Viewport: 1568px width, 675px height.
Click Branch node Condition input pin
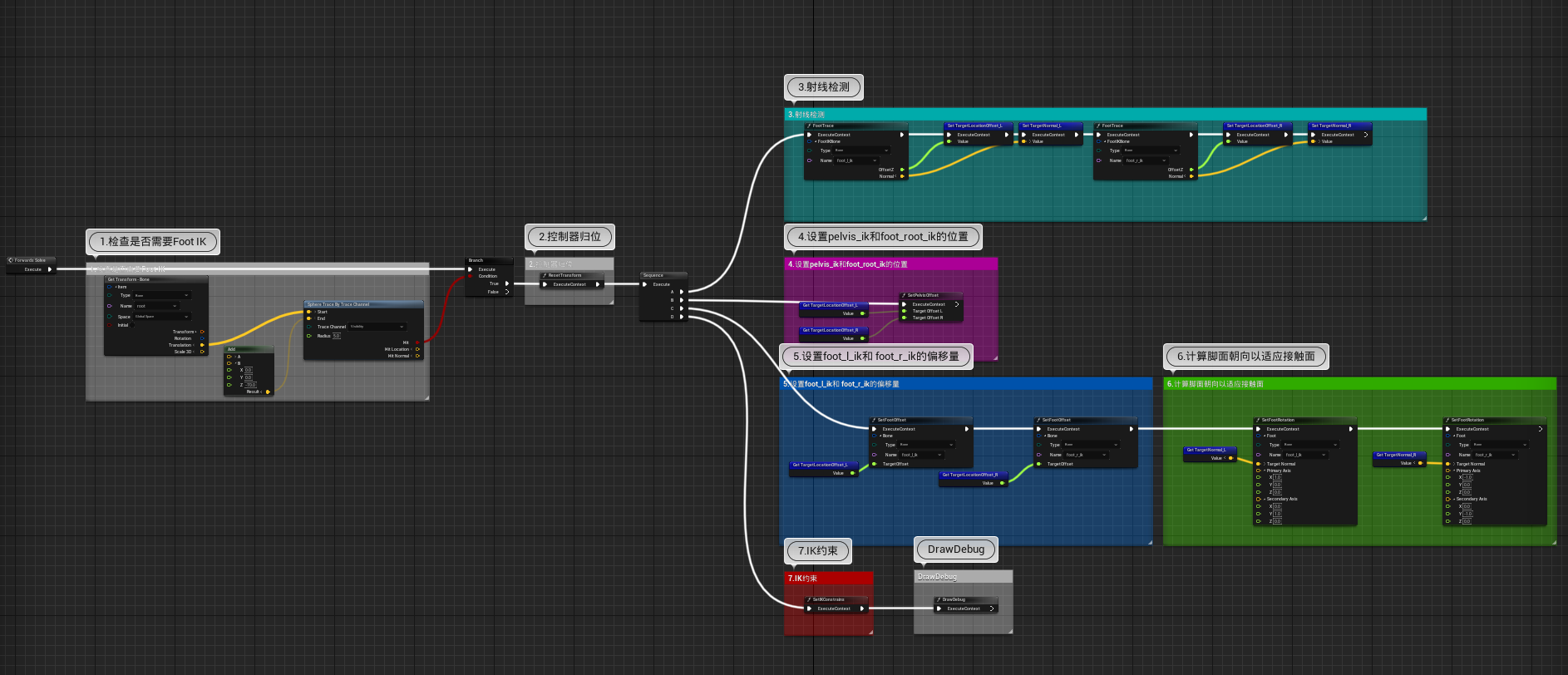(x=471, y=276)
